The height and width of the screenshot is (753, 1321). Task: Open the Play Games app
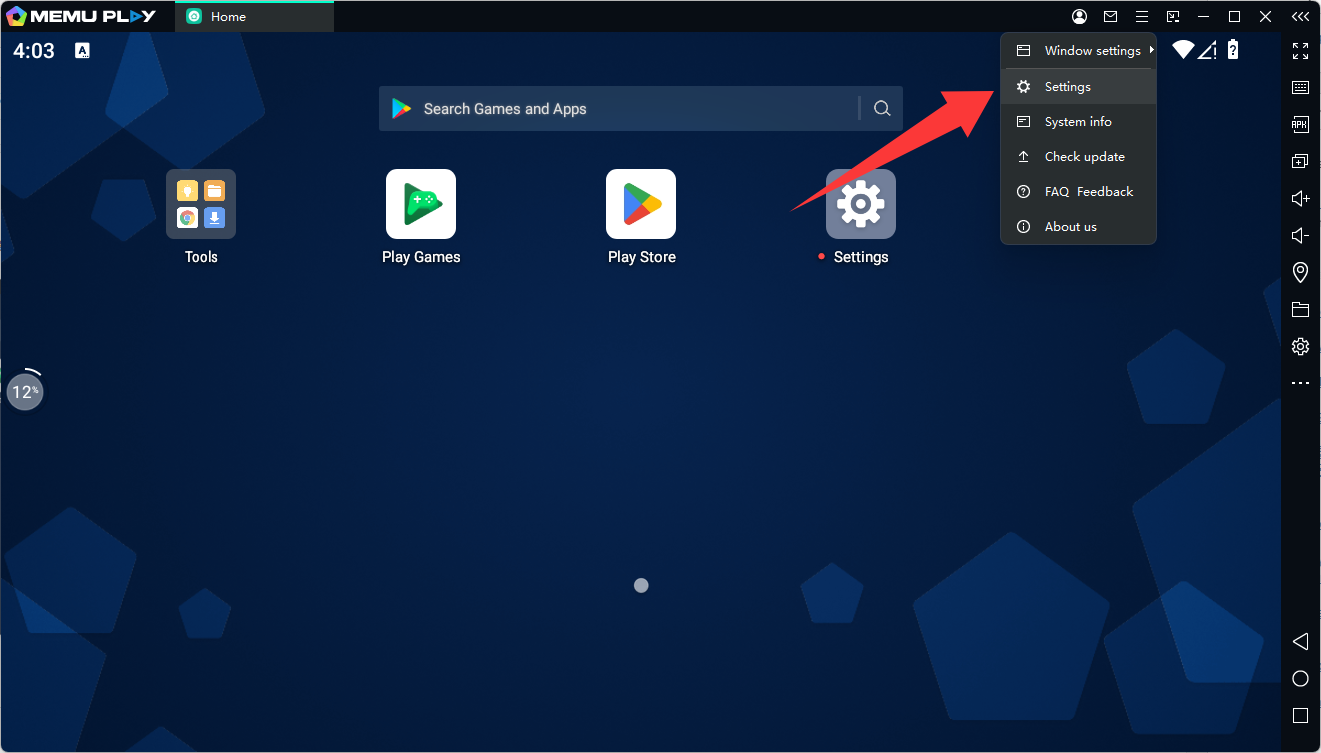pos(421,204)
